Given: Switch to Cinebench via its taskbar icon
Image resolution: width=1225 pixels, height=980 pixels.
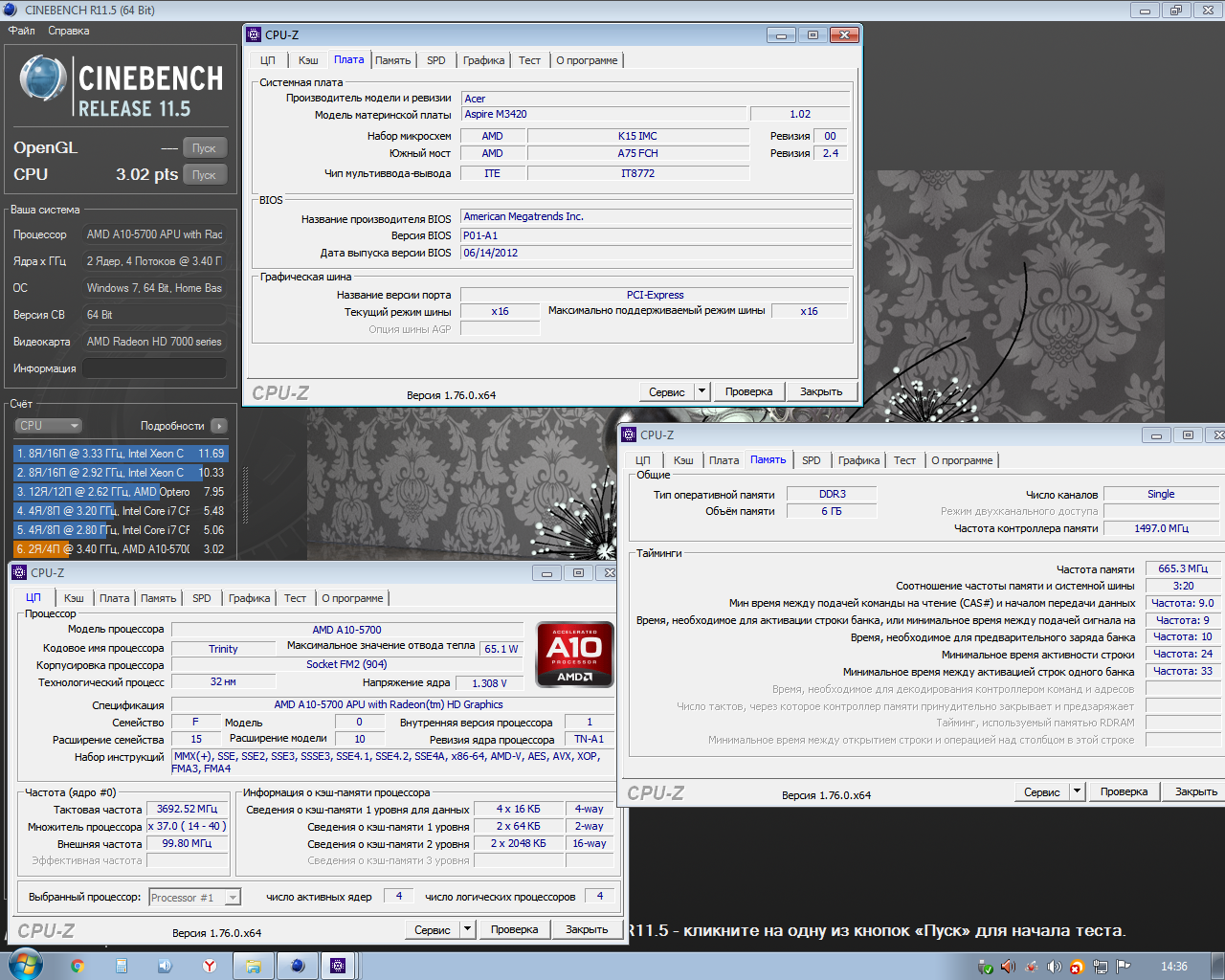Looking at the screenshot, I should [298, 966].
